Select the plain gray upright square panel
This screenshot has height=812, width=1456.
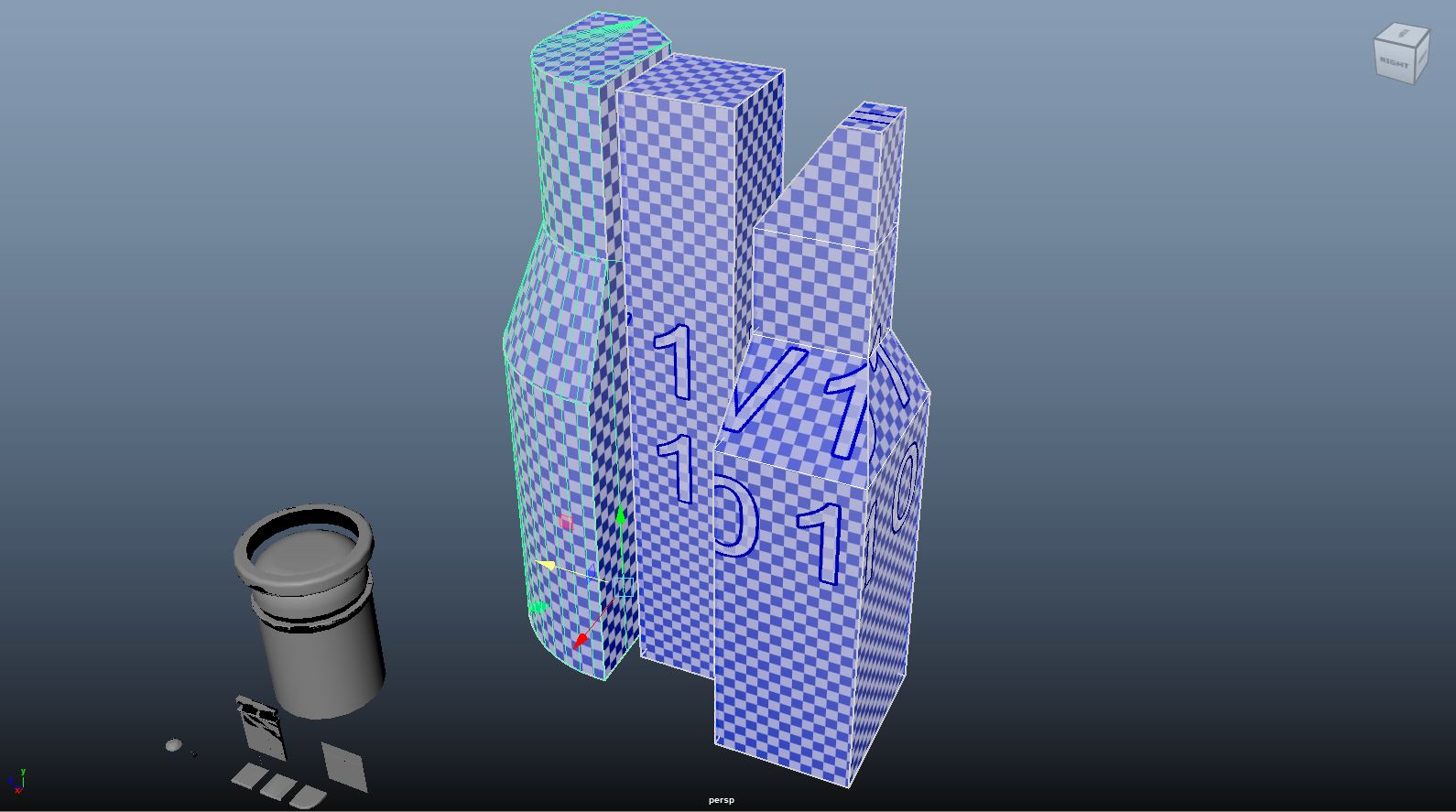(345, 765)
